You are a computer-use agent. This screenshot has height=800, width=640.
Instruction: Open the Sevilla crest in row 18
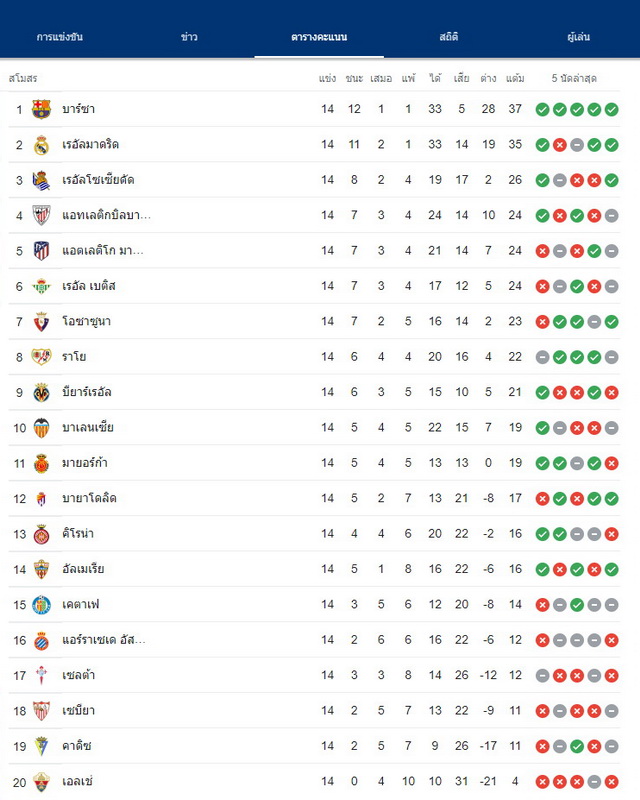tap(41, 711)
